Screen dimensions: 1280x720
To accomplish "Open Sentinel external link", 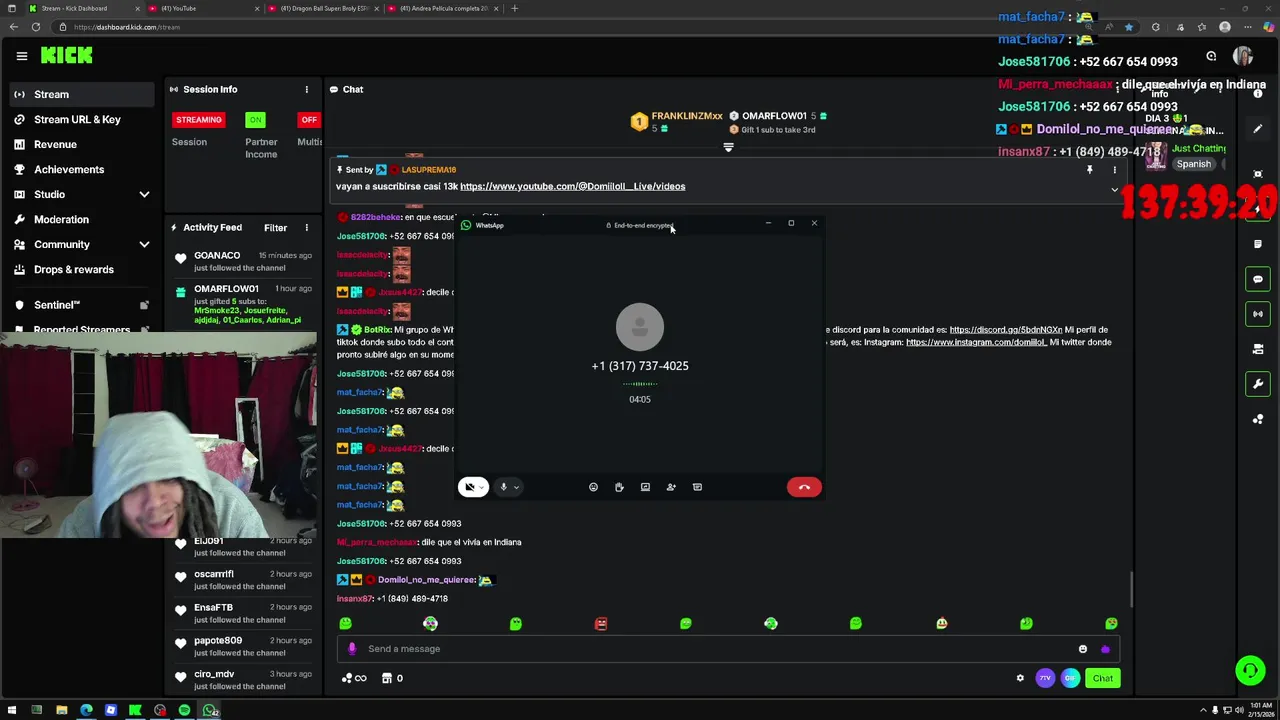I will pos(80,305).
